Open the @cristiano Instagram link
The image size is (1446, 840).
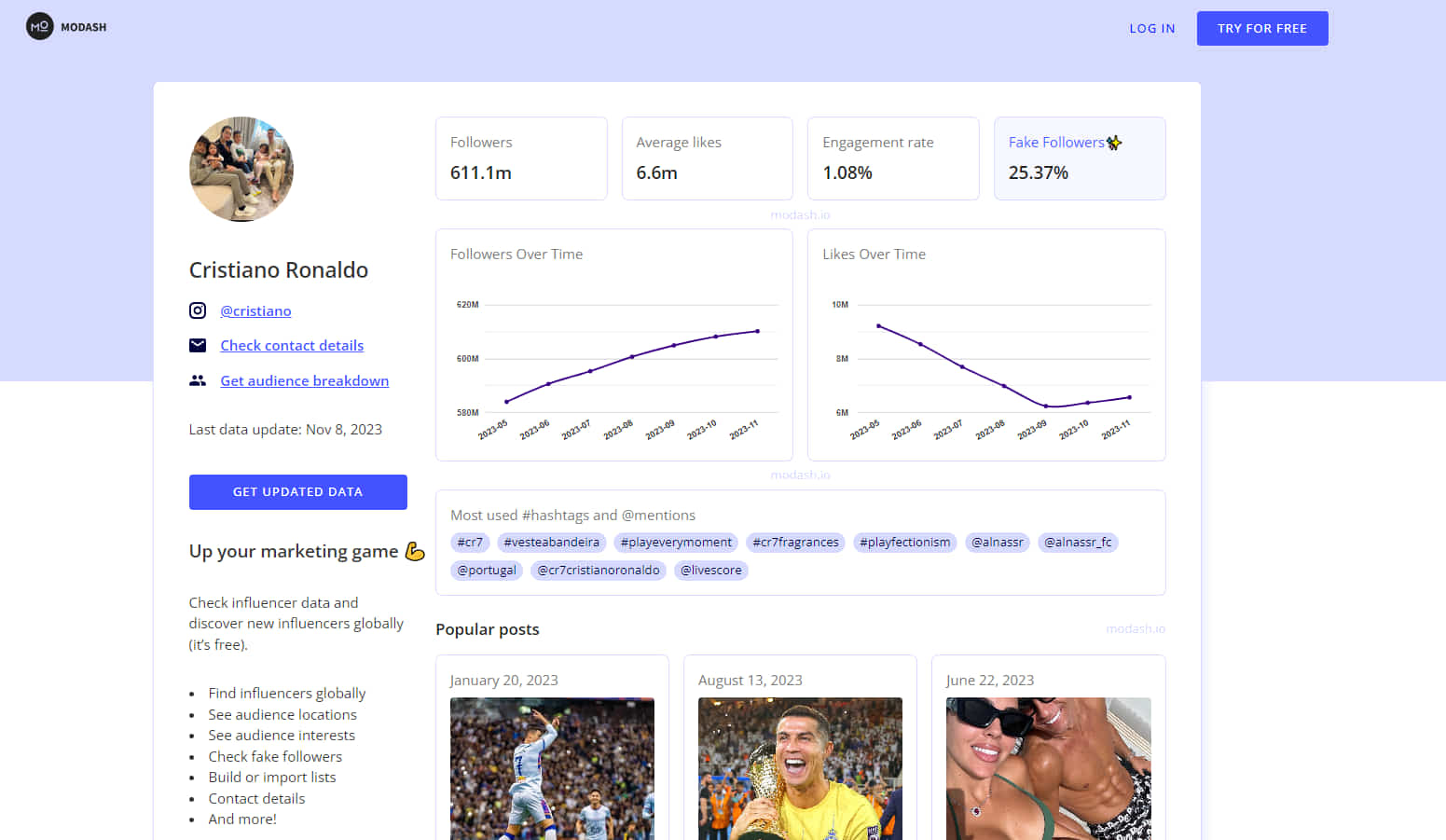tap(255, 310)
